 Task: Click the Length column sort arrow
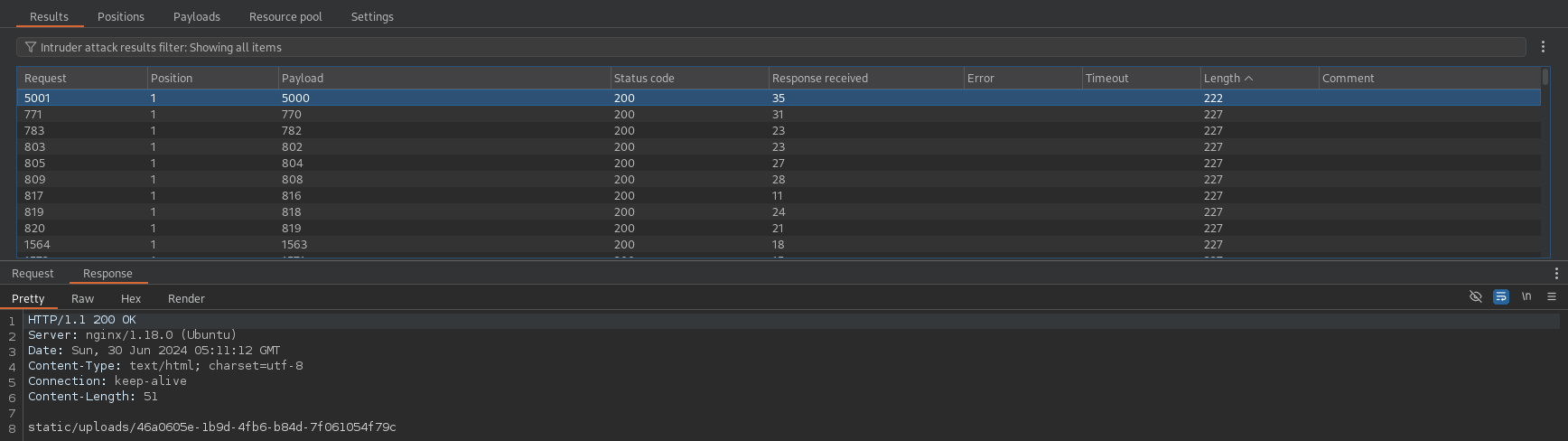click(x=1249, y=79)
